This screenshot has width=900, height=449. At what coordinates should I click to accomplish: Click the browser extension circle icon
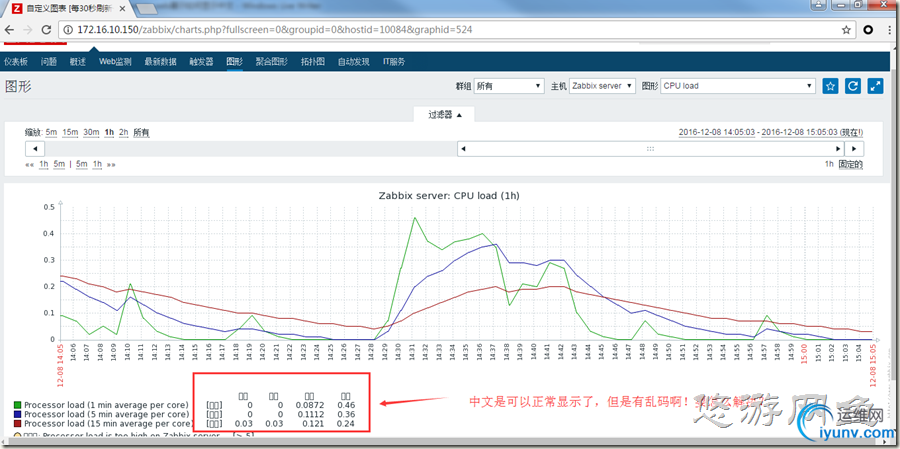[869, 30]
